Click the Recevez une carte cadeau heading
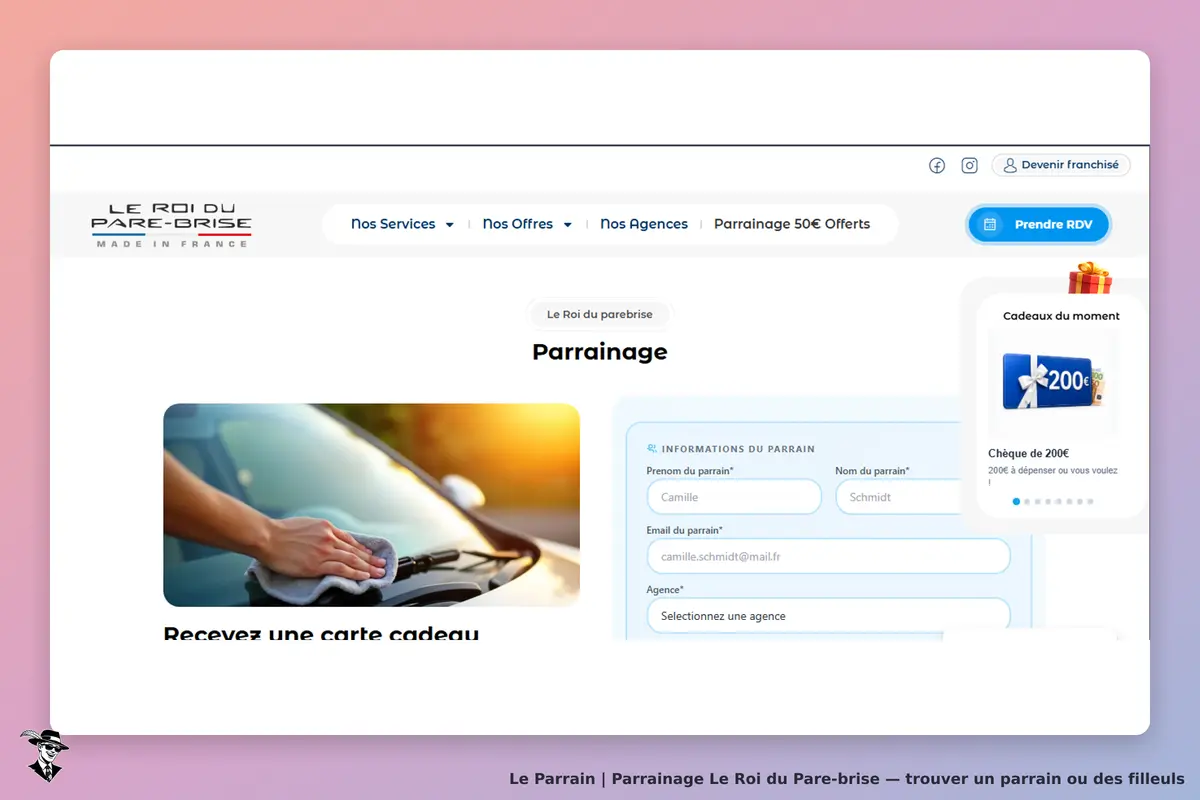1200x800 pixels. coord(321,633)
